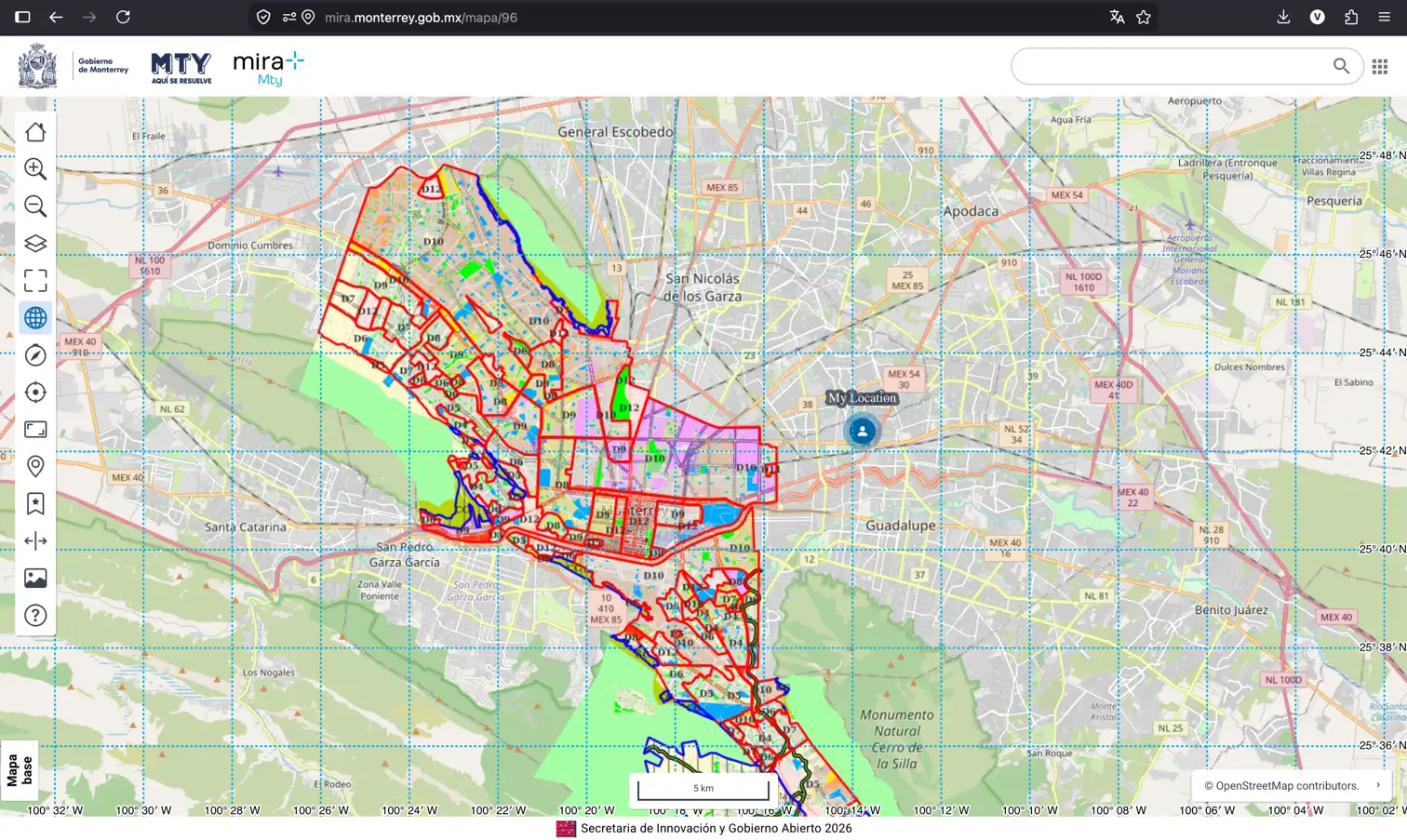Open the translate page icon
The image size is (1407, 840).
[x=1117, y=17]
